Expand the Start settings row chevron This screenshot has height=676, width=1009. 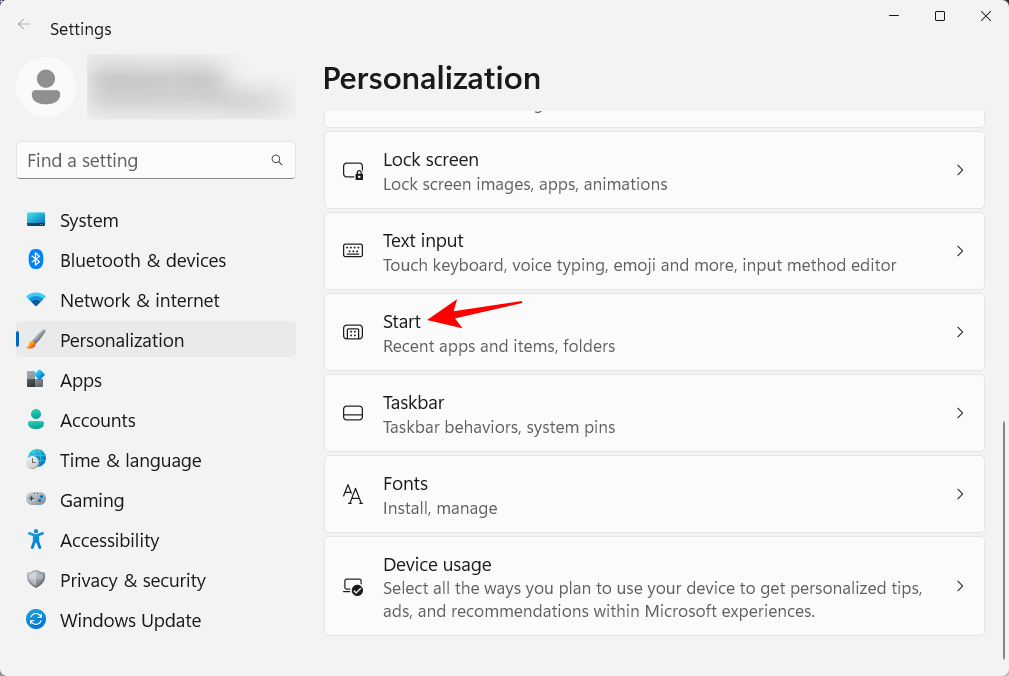tap(959, 331)
